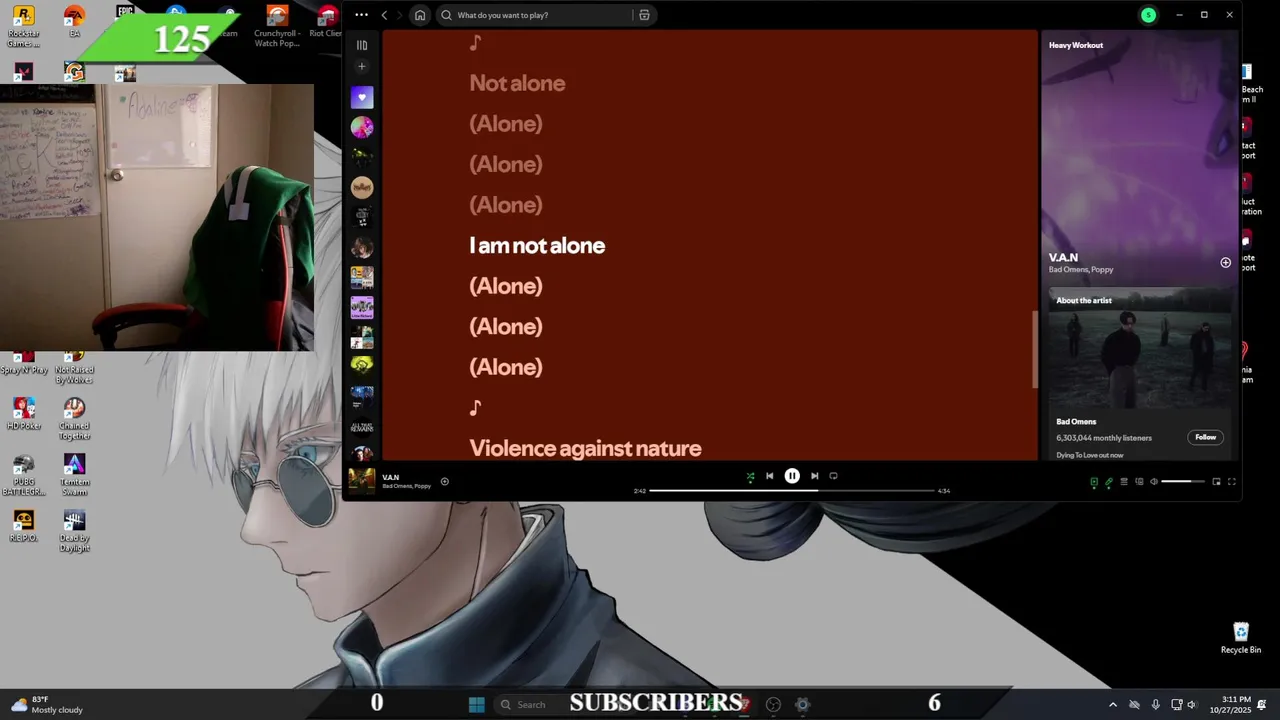
Task: Open V.A.N title in player bar
Action: point(390,477)
